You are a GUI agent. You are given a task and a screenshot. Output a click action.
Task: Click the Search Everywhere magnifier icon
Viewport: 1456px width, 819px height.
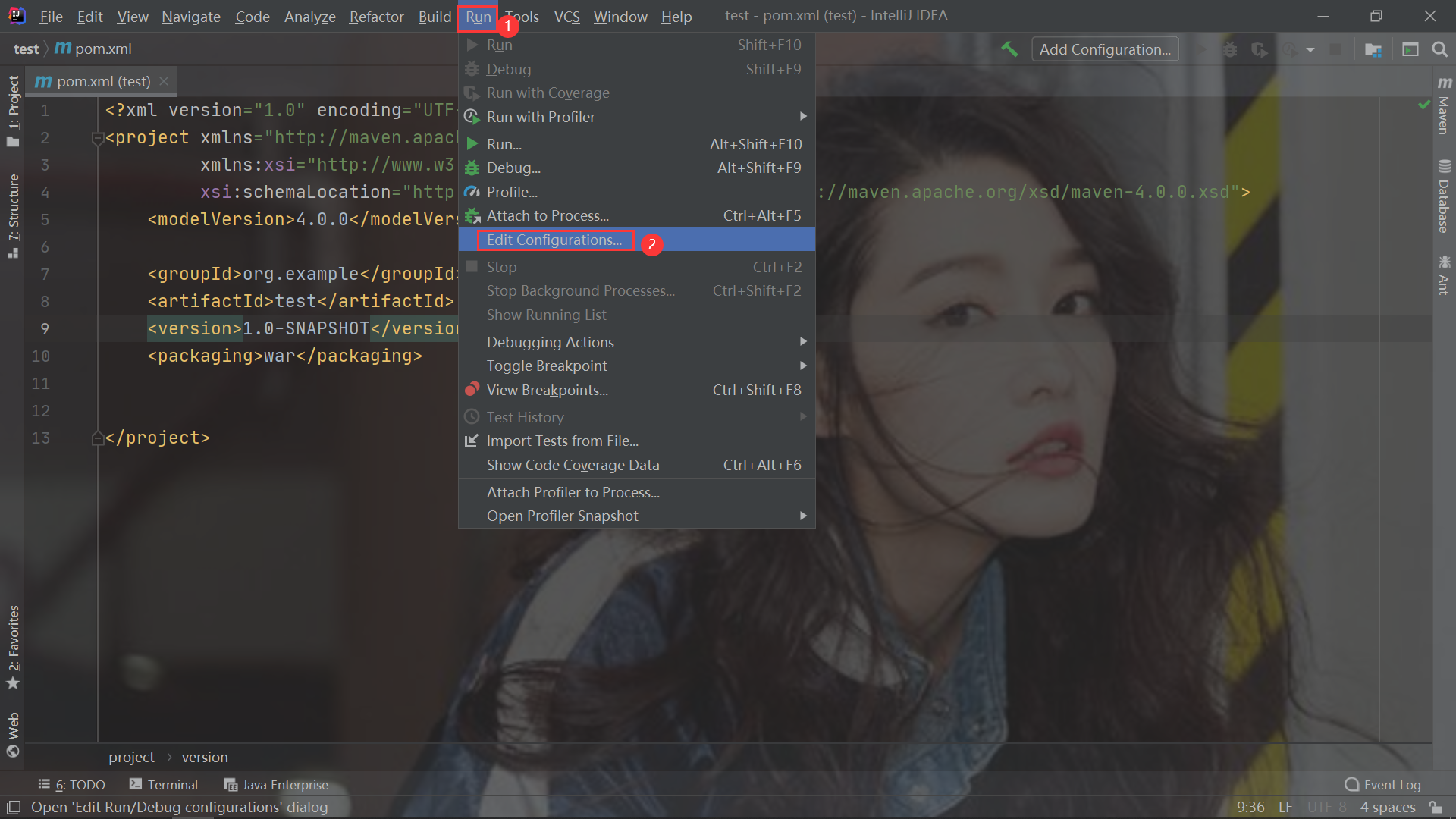[1439, 49]
